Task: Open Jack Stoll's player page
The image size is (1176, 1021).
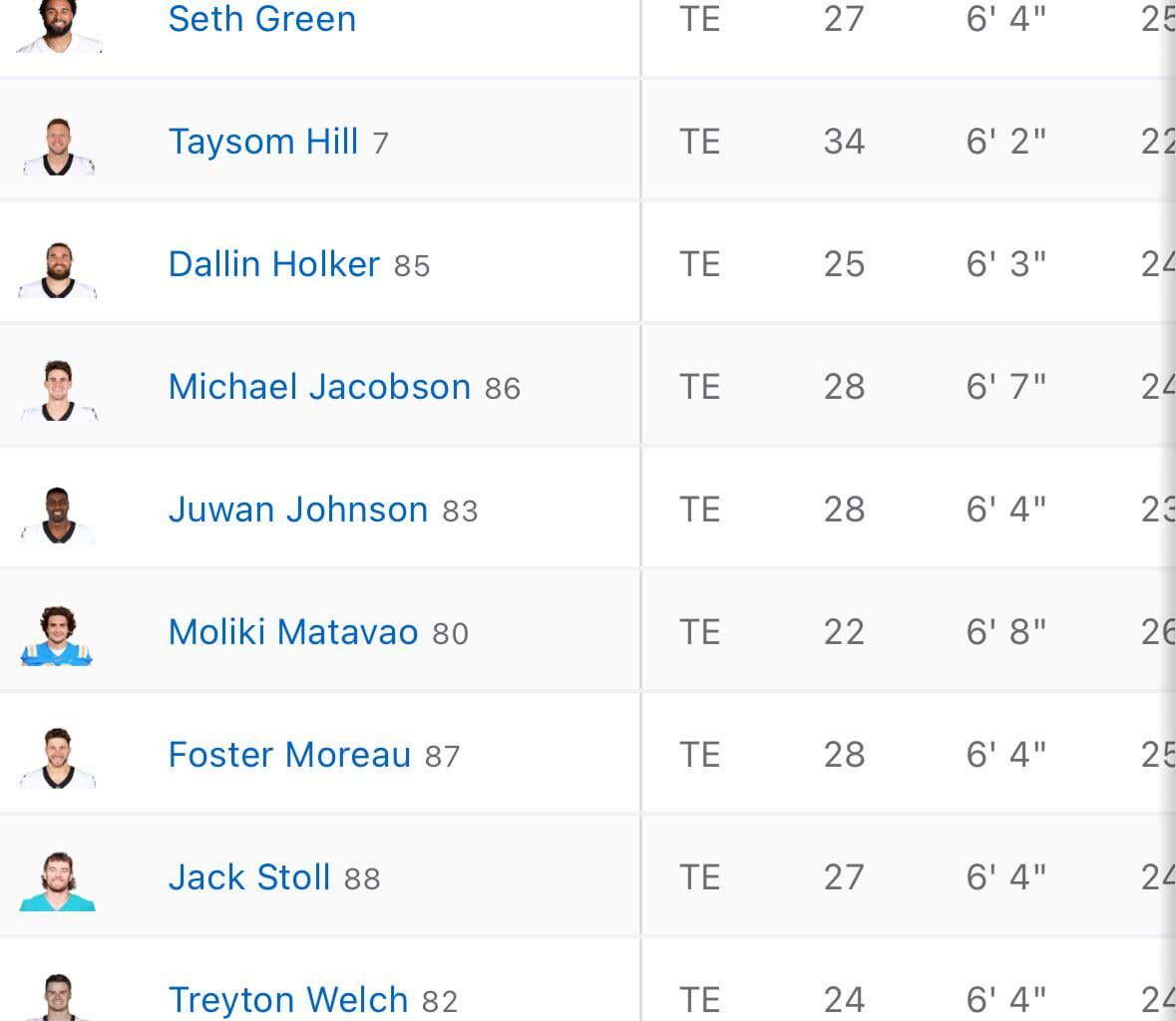Action: 248,876
